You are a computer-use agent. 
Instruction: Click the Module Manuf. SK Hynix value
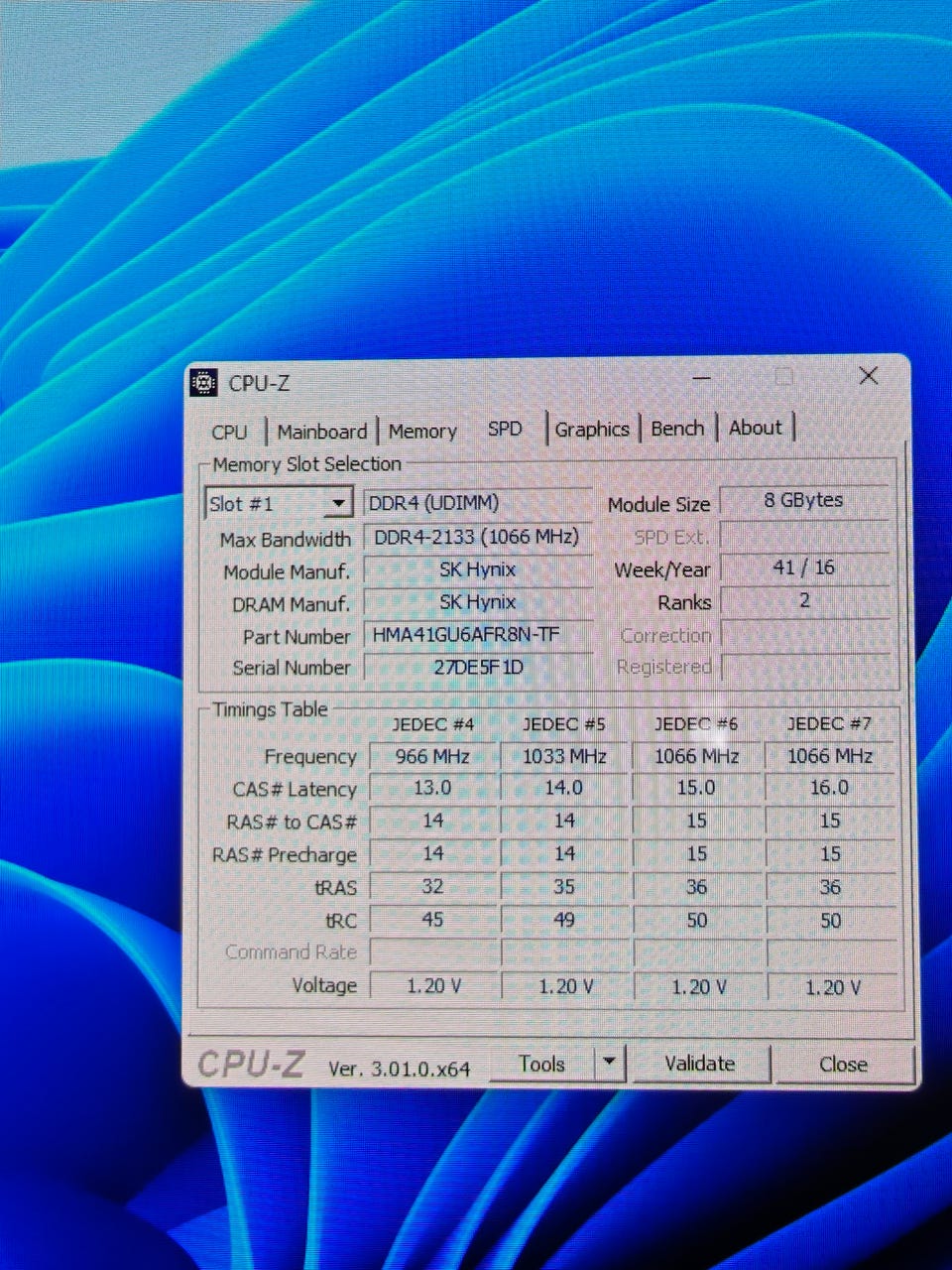(x=478, y=570)
